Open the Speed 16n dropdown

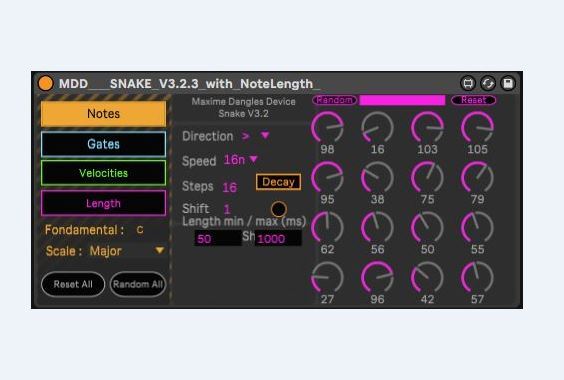coord(241,159)
